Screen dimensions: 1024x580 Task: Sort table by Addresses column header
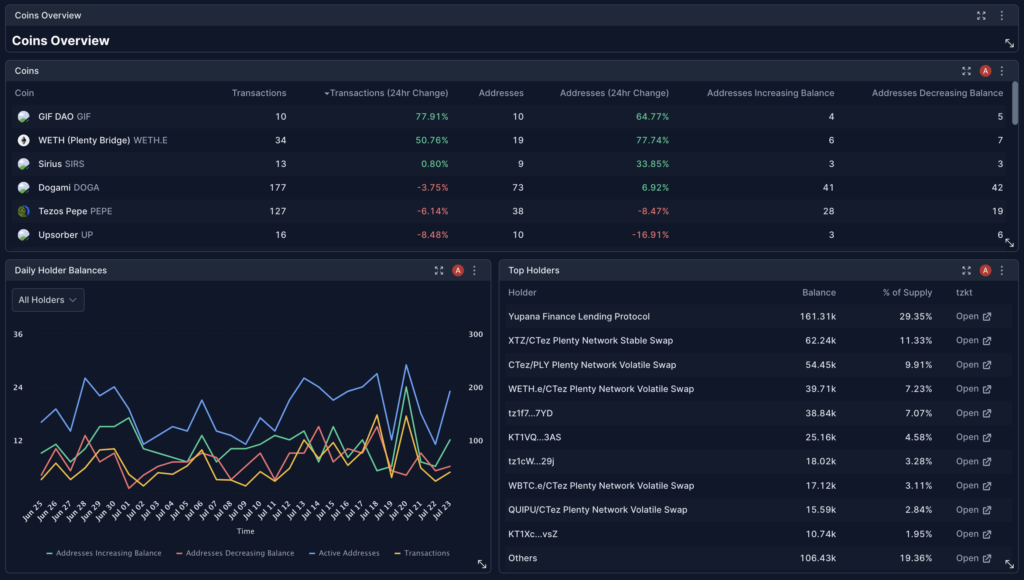coord(501,93)
